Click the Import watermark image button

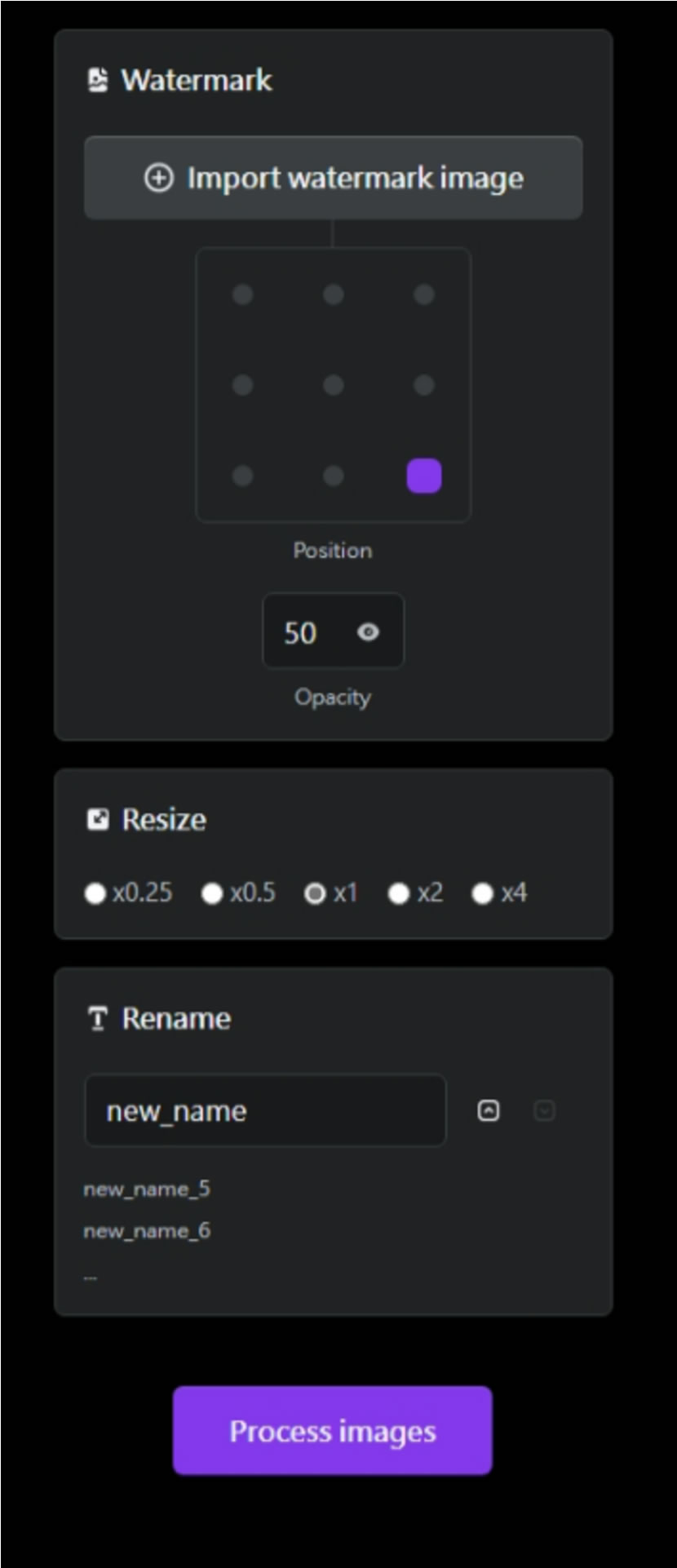coord(333,178)
